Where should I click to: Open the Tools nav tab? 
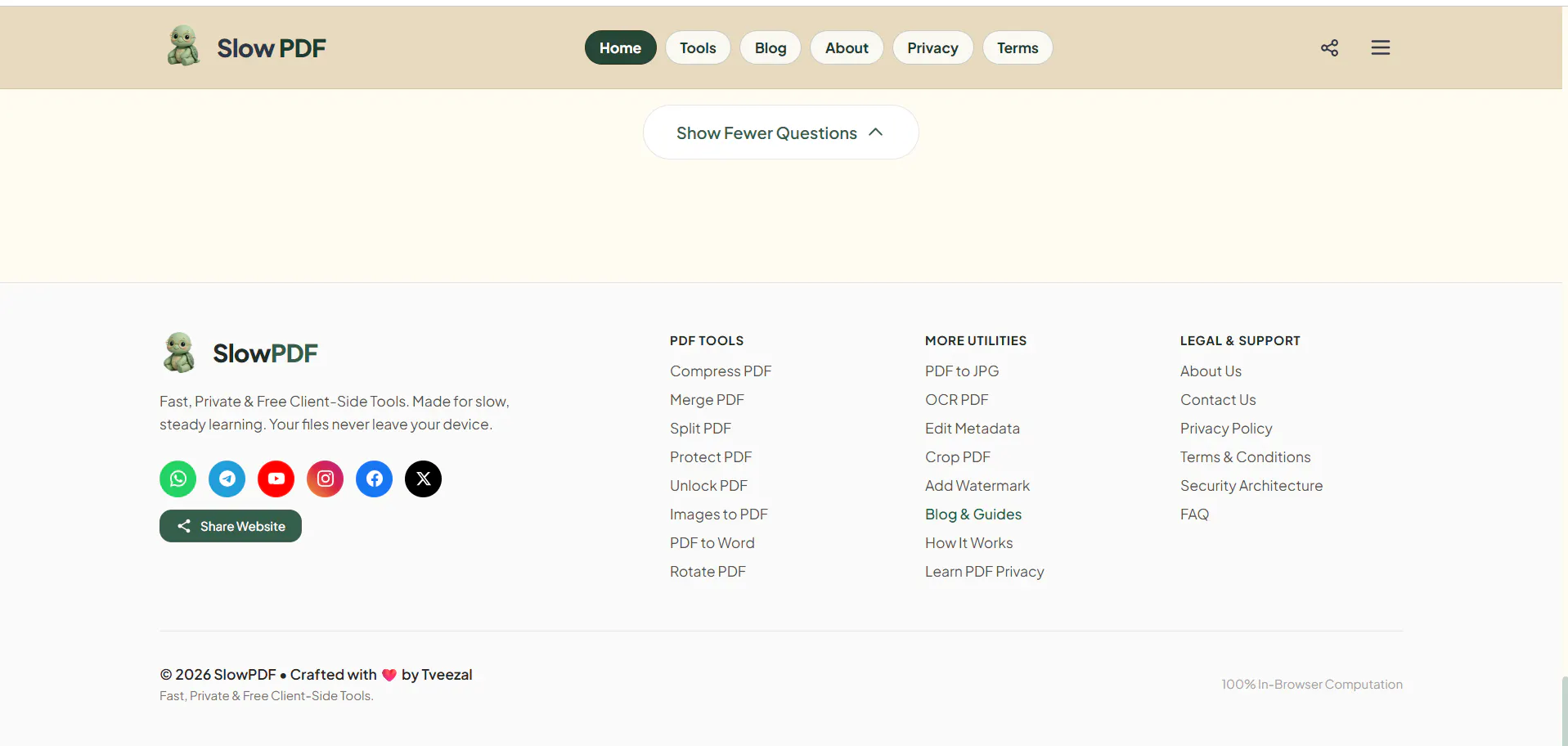coord(698,47)
